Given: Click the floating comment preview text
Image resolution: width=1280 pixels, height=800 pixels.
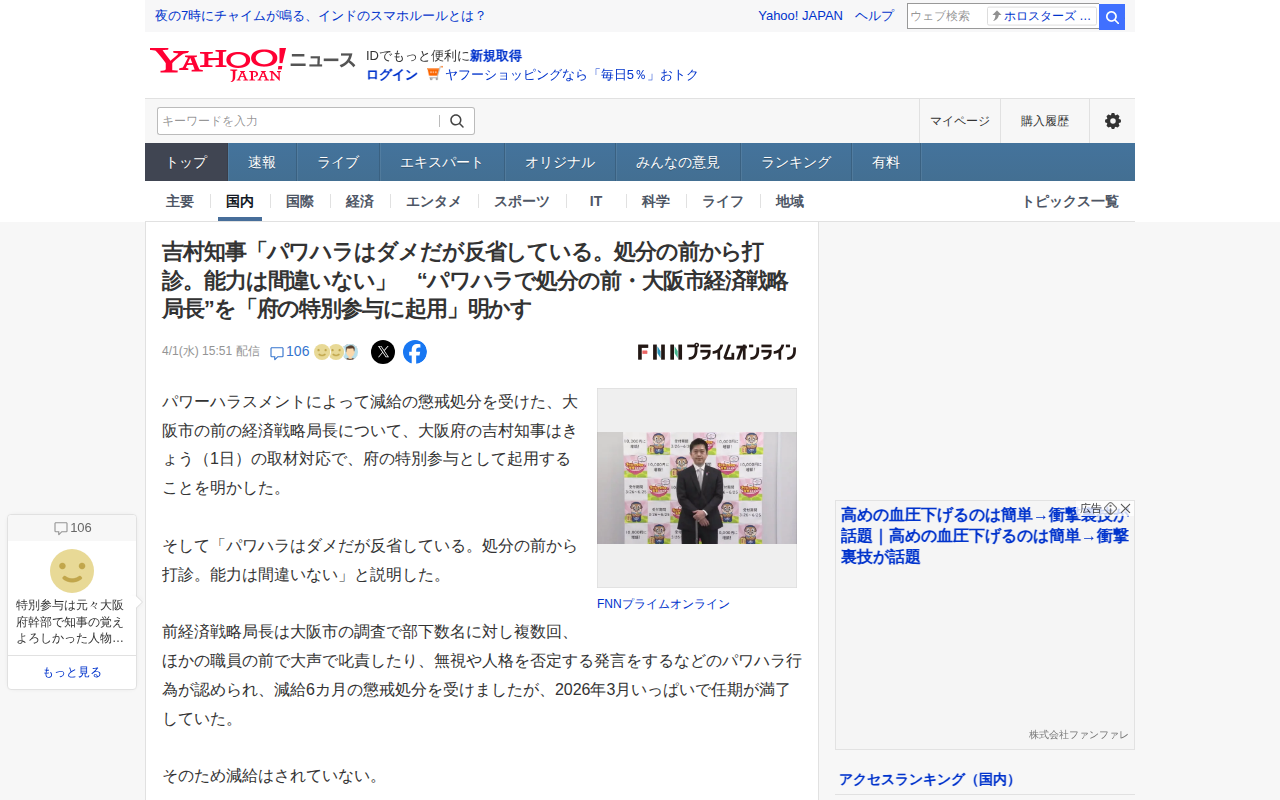Looking at the screenshot, I should (x=72, y=621).
